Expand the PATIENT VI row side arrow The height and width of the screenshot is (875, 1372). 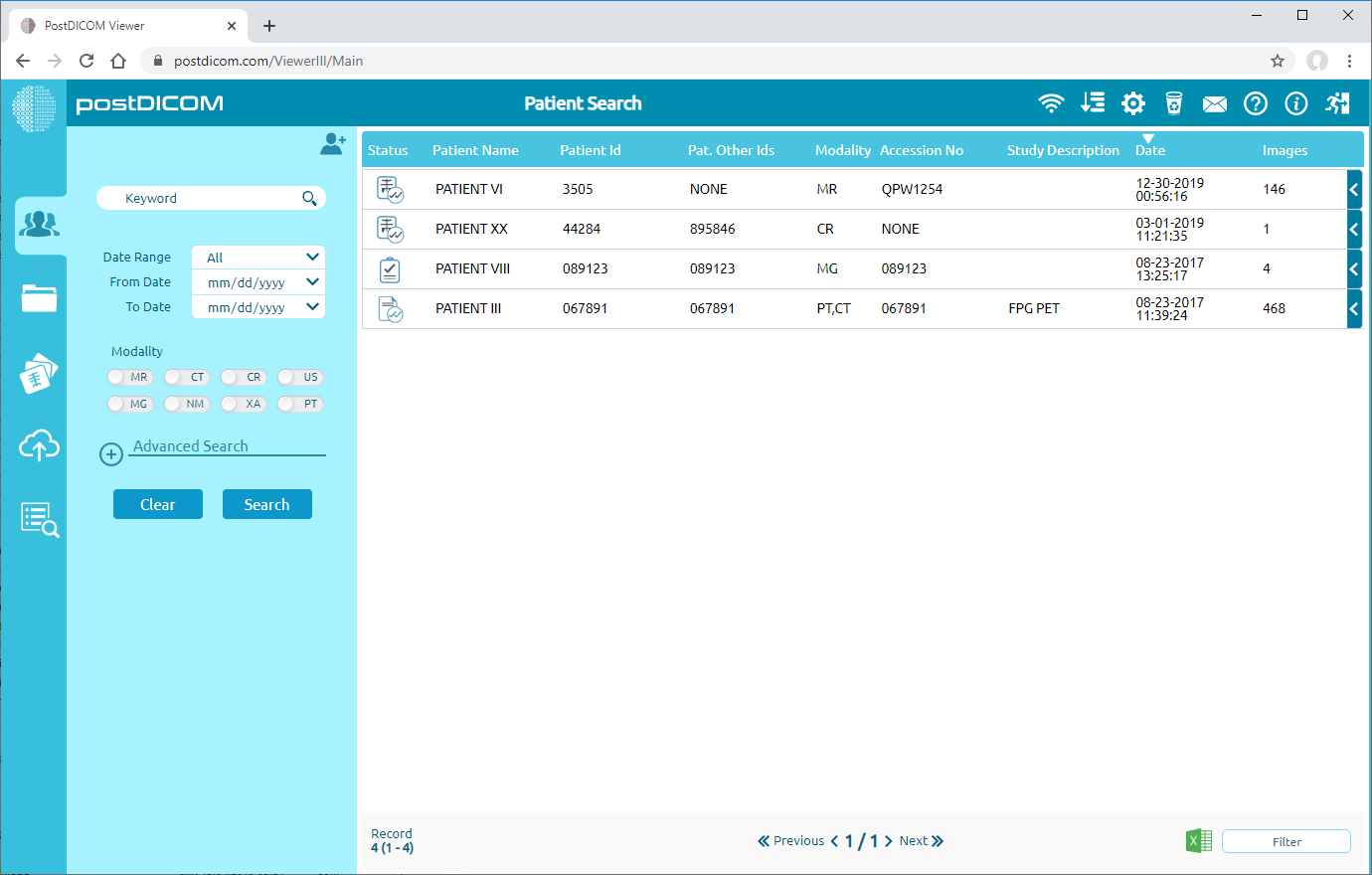(x=1353, y=189)
